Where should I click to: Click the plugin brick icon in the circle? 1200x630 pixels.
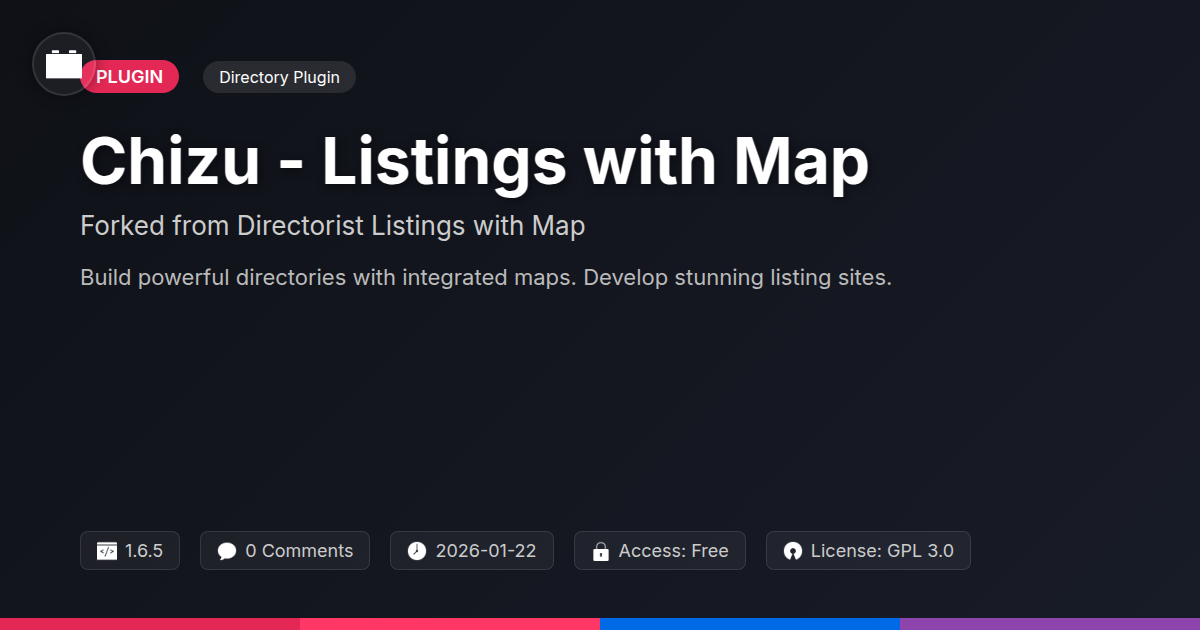point(64,64)
